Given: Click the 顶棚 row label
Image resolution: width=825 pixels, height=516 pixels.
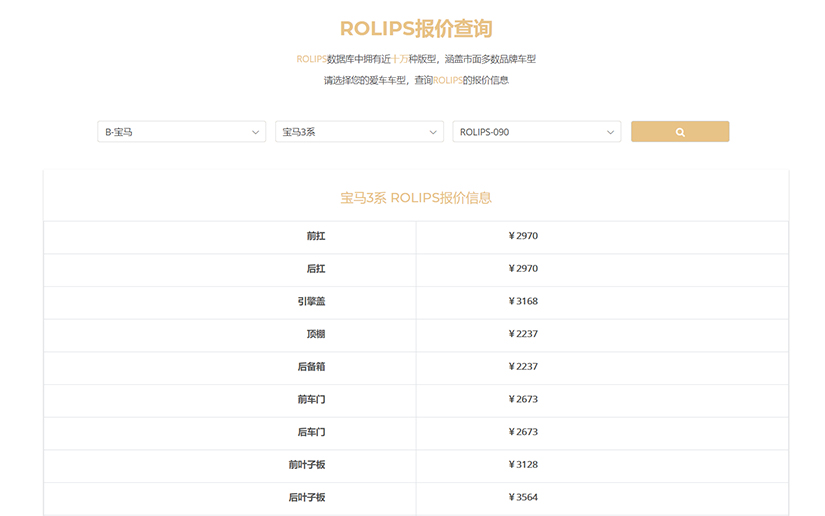Looking at the screenshot, I should coord(316,334).
